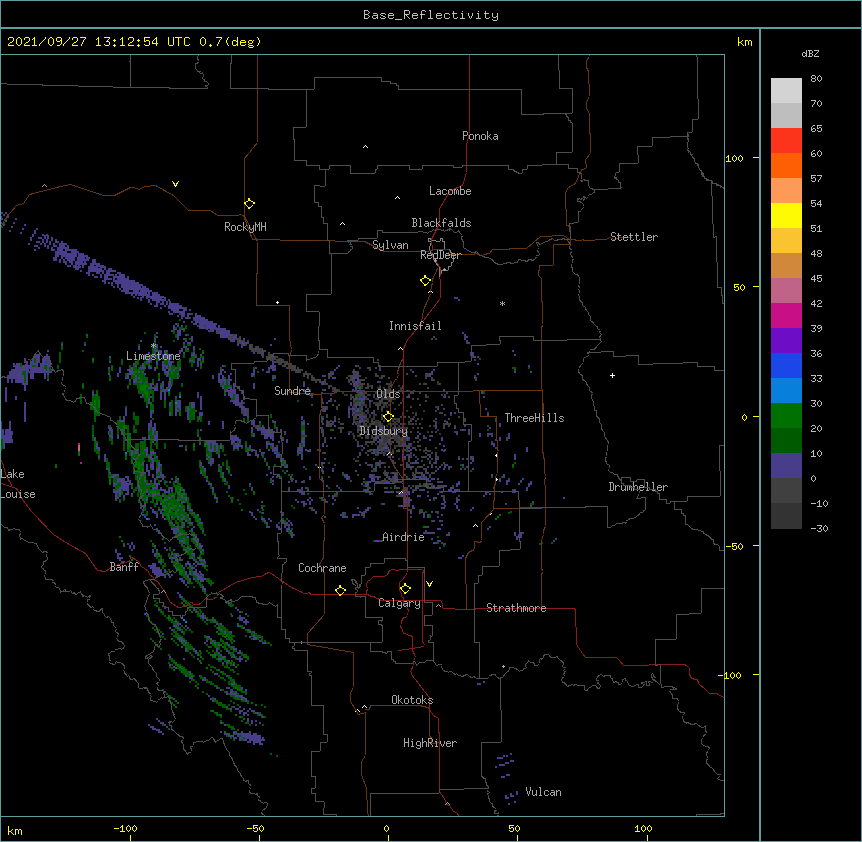Viewport: 862px width, 842px height.
Task: Click the Drumheller label
Action: (638, 487)
